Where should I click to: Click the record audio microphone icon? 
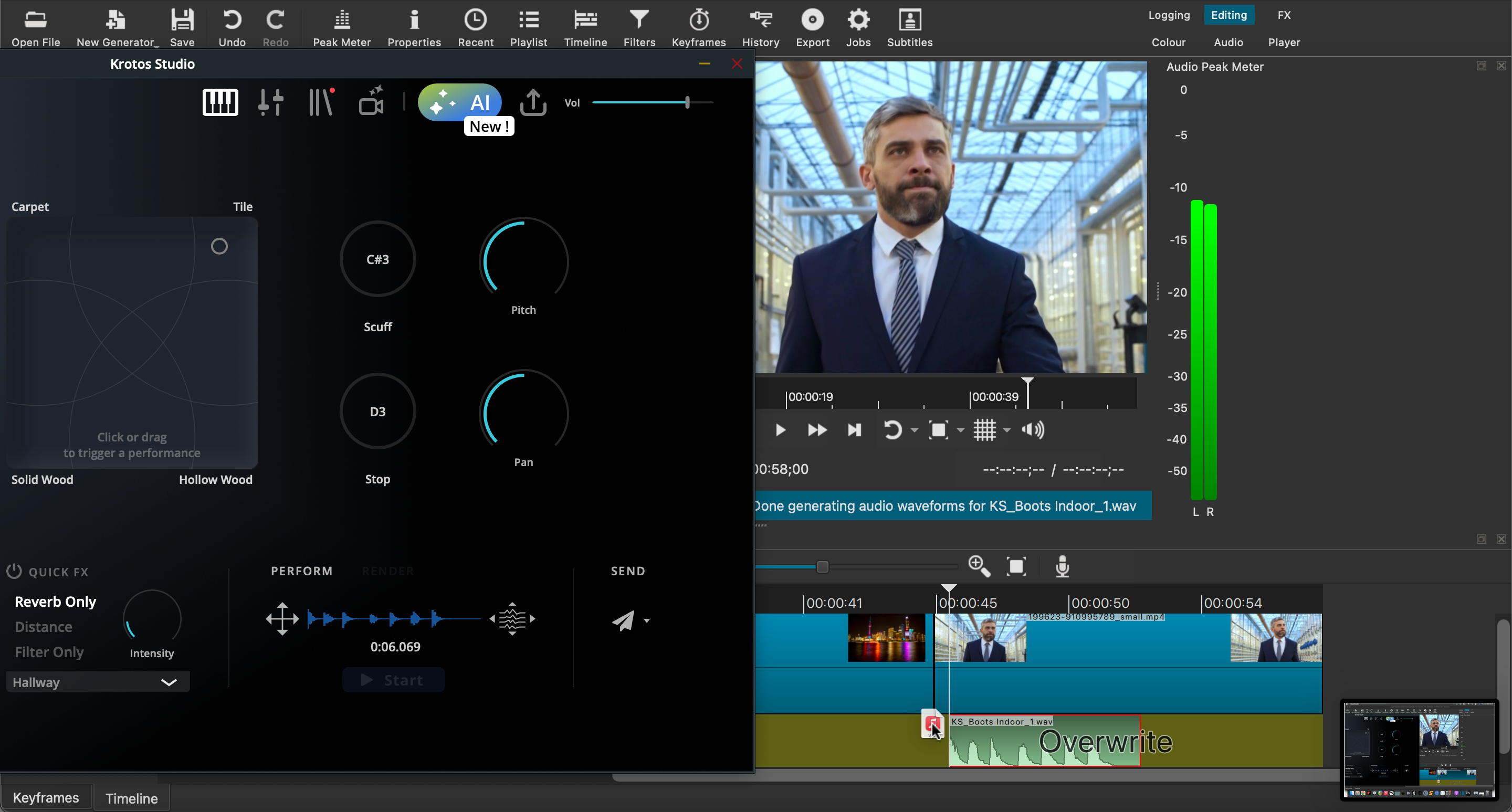1063,567
